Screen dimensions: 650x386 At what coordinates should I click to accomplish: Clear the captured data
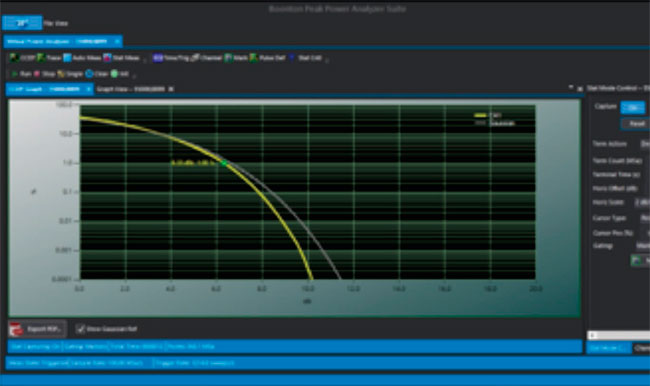click(x=89, y=74)
